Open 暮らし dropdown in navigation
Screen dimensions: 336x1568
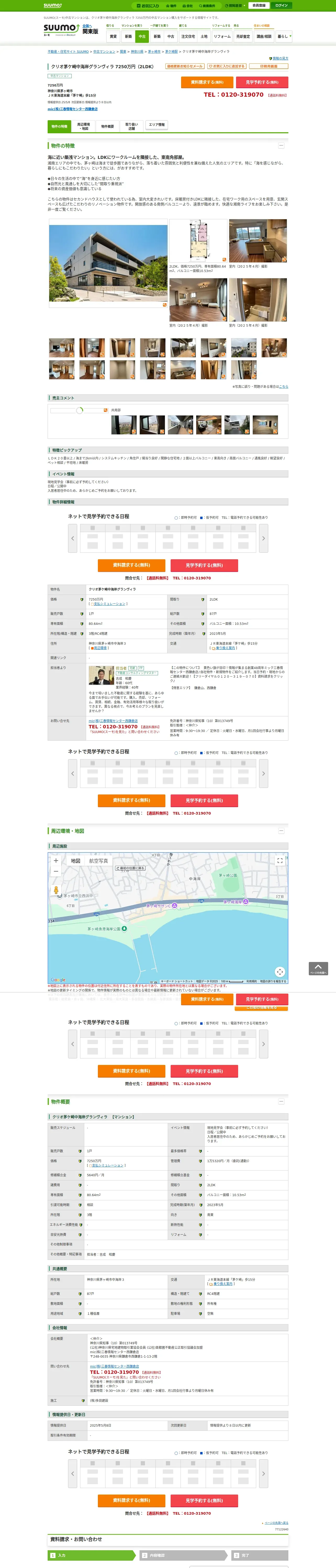coord(284,37)
